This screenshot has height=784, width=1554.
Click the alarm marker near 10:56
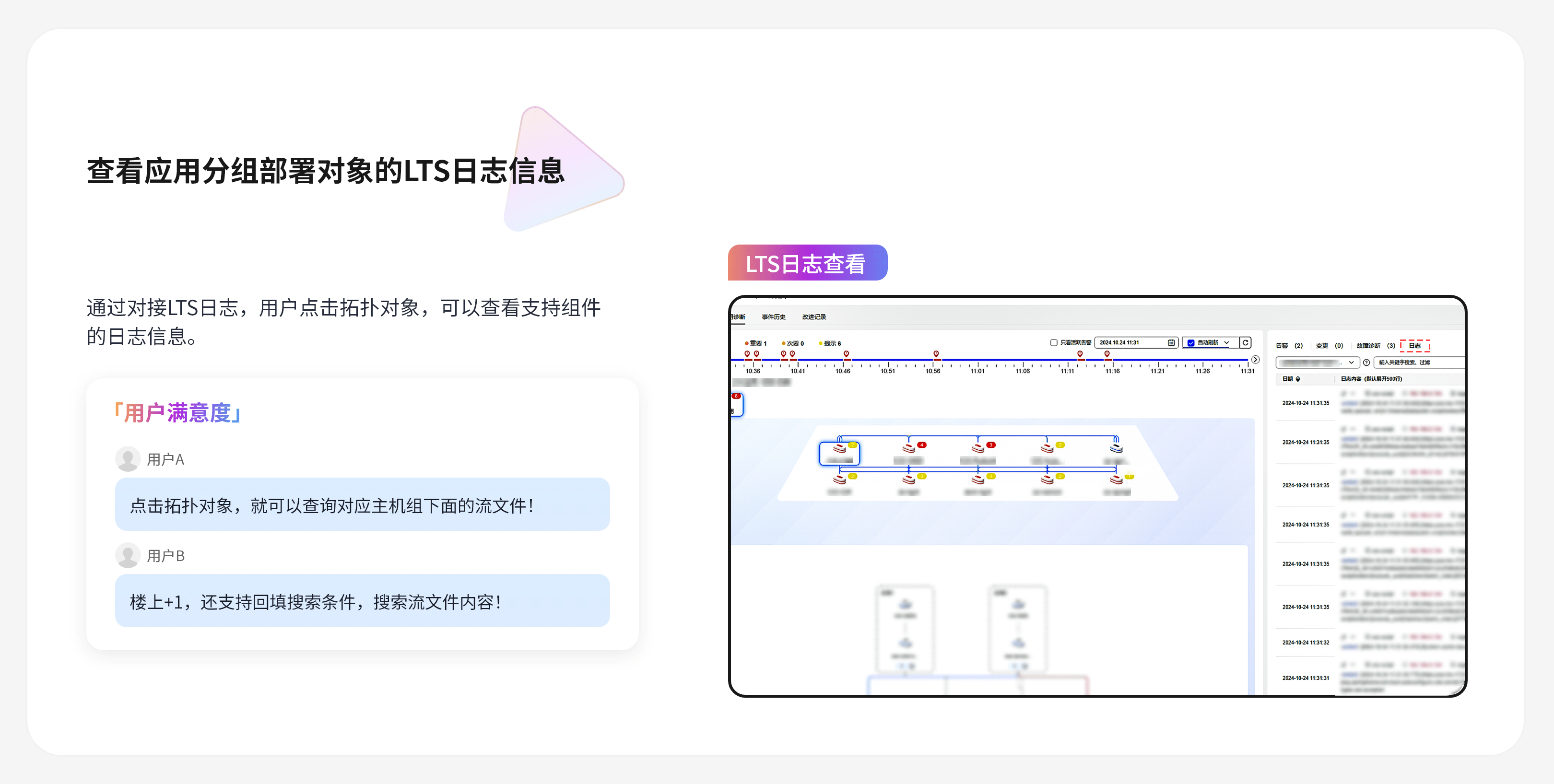pos(936,354)
